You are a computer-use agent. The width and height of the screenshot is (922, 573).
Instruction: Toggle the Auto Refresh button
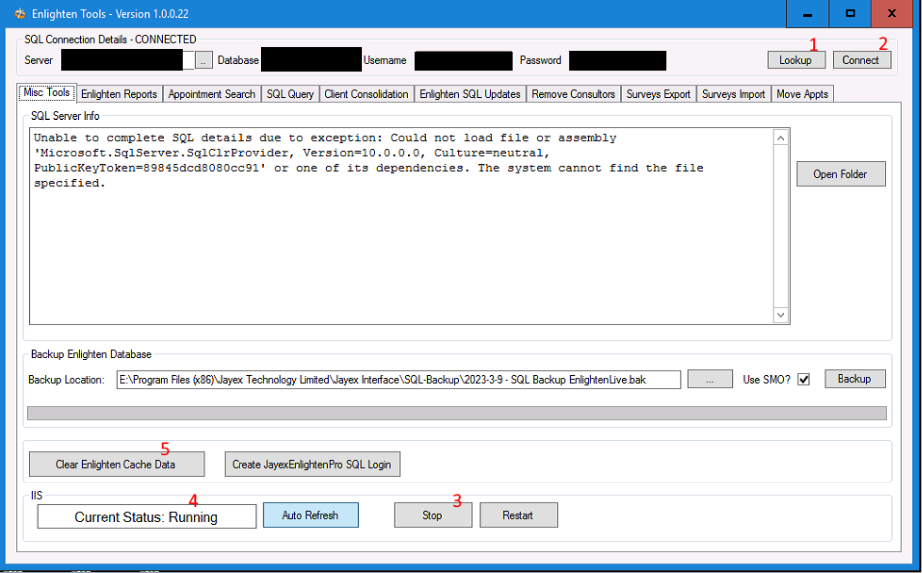point(310,515)
